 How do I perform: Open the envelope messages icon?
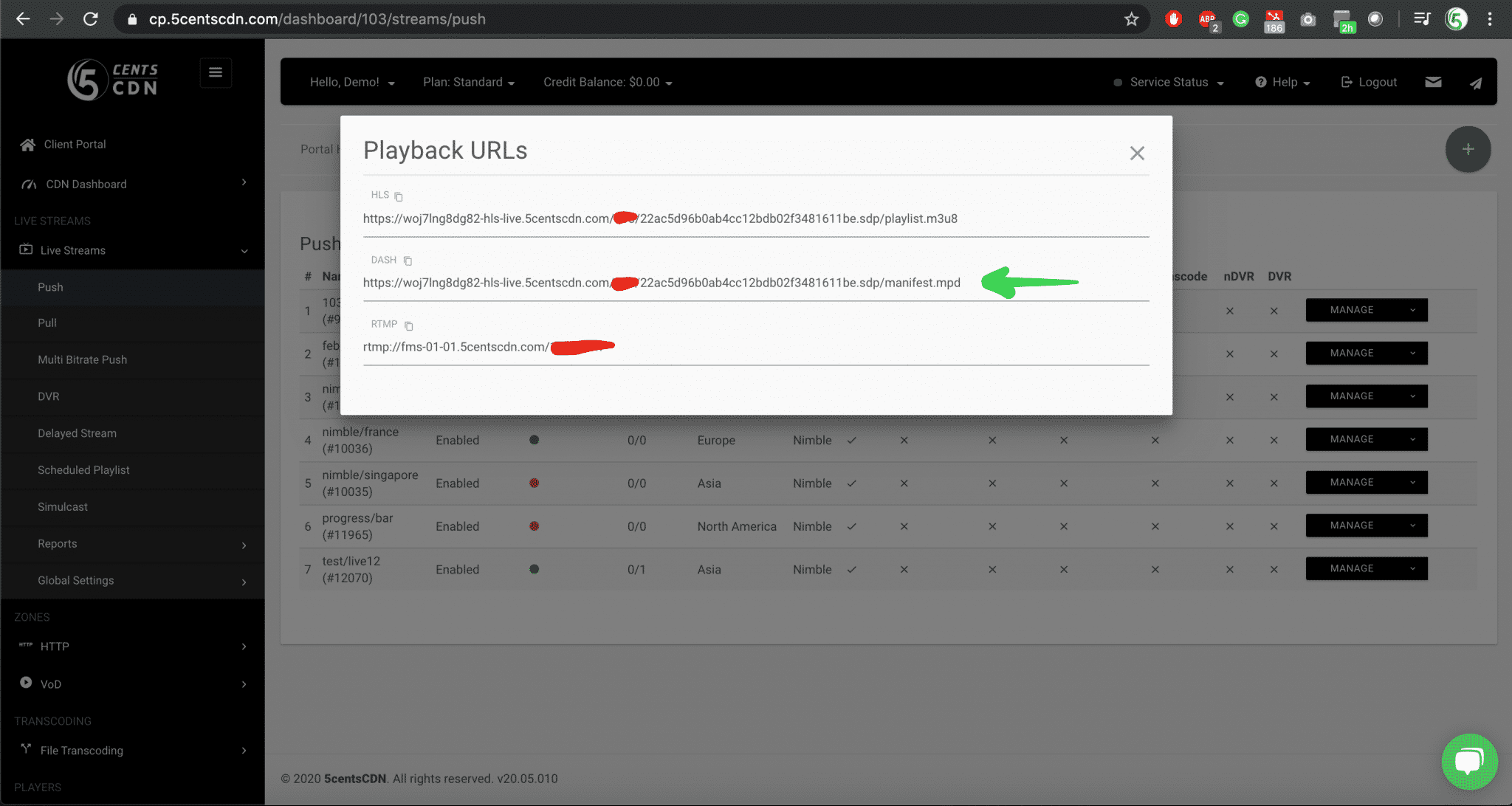1433,82
